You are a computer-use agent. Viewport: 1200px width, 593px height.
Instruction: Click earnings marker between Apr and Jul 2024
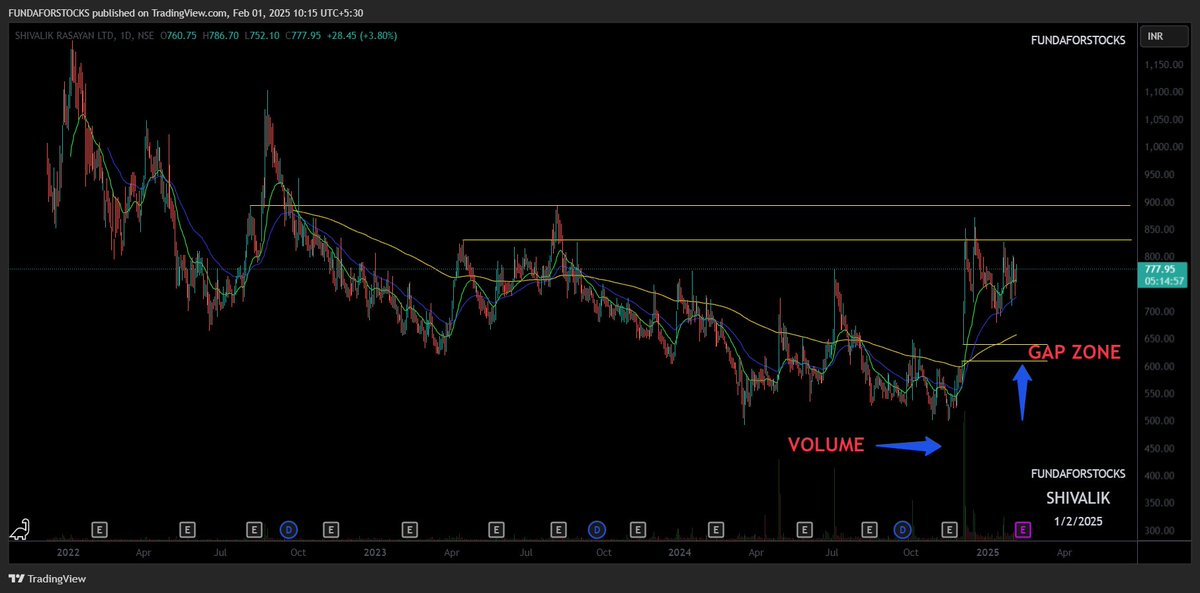click(804, 528)
